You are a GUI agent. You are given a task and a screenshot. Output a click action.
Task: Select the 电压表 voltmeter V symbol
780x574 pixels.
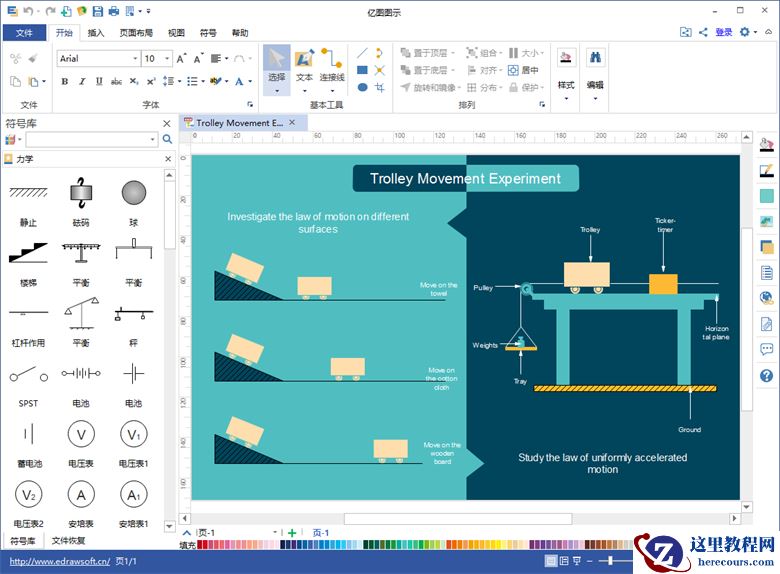pyautogui.click(x=81, y=443)
